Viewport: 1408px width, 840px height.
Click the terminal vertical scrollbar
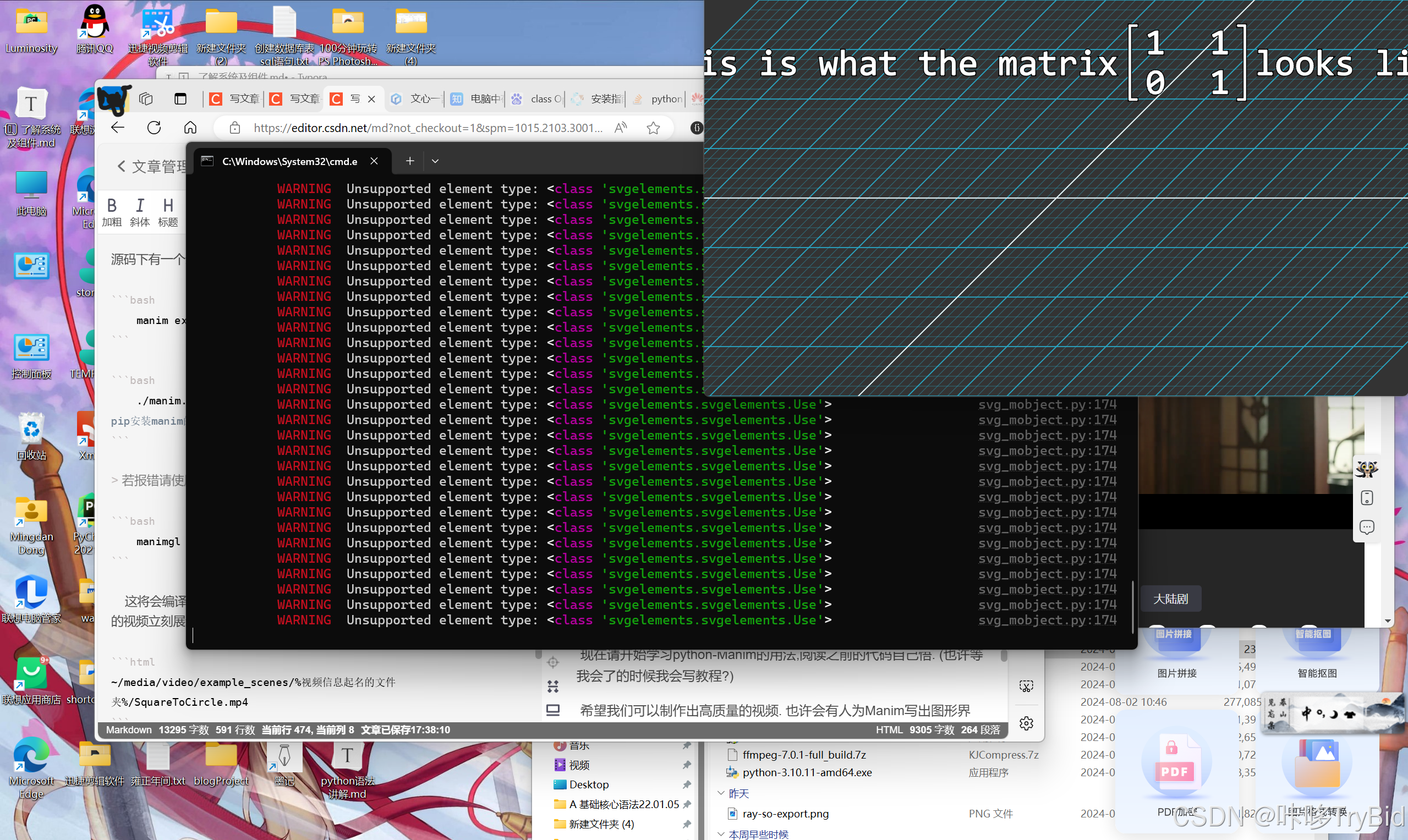coord(1132,607)
